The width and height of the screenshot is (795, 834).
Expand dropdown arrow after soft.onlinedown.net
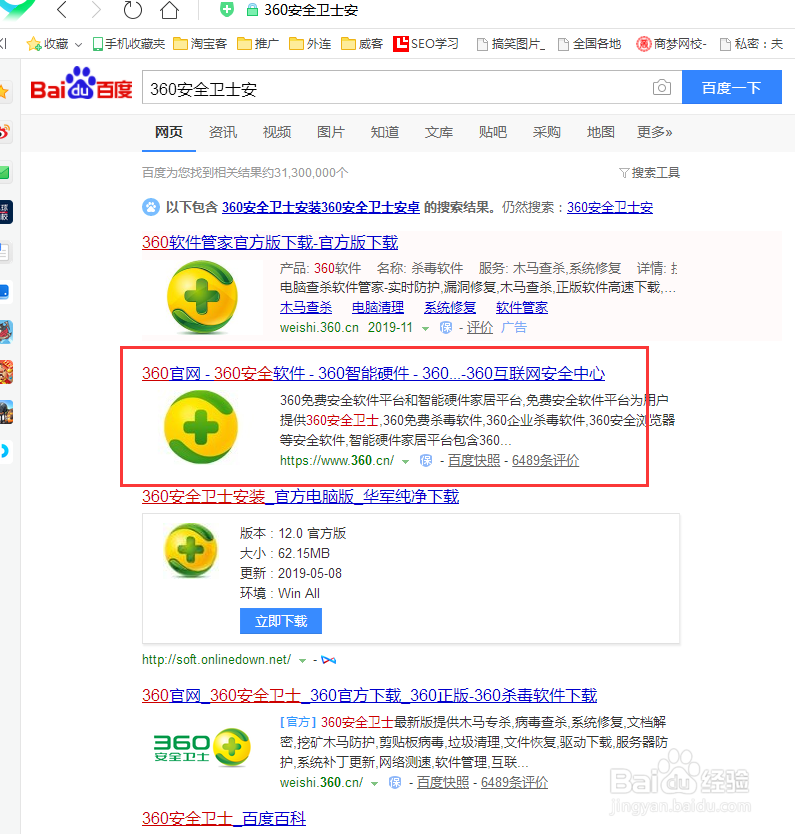point(303,661)
